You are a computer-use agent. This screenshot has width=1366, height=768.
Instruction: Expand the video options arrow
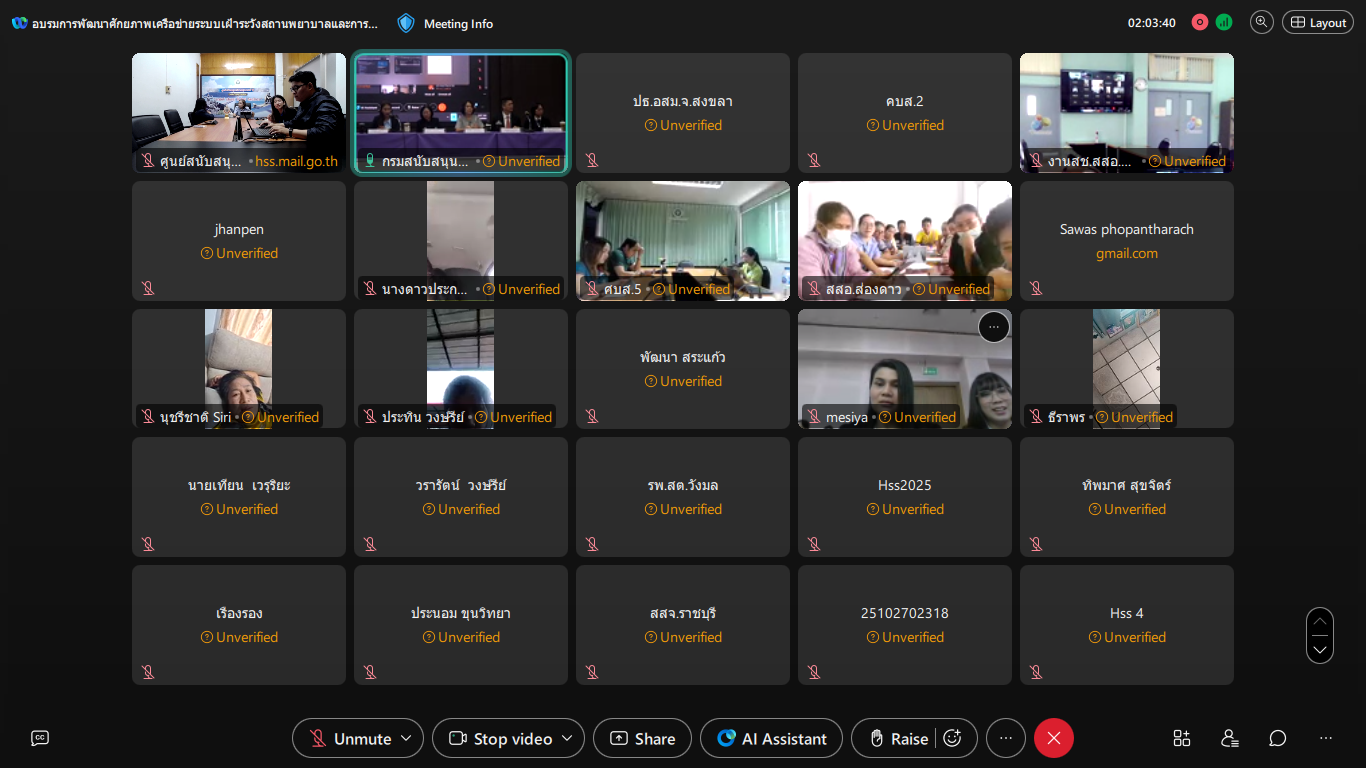click(567, 738)
